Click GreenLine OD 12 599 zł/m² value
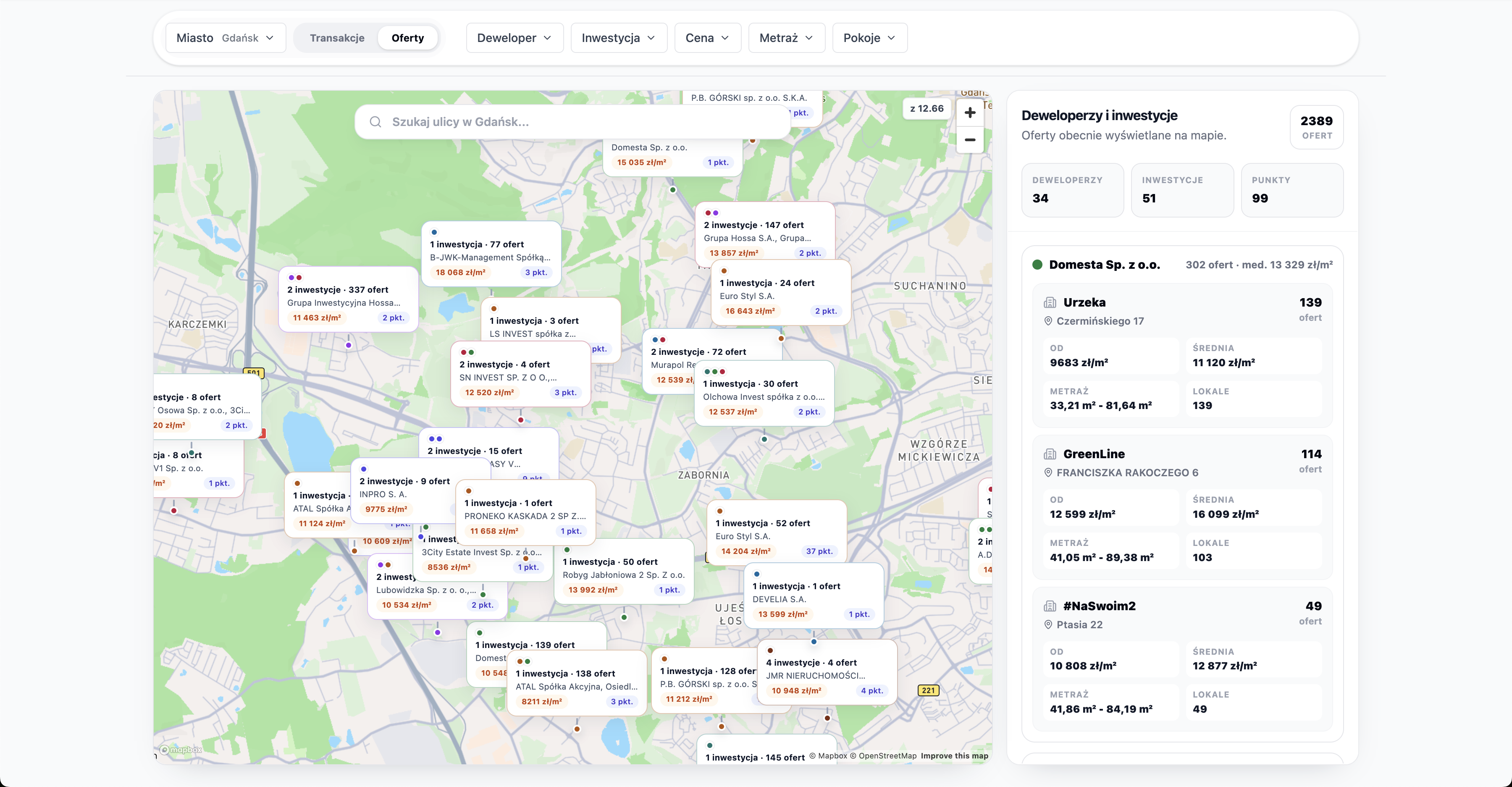 pos(1082,514)
